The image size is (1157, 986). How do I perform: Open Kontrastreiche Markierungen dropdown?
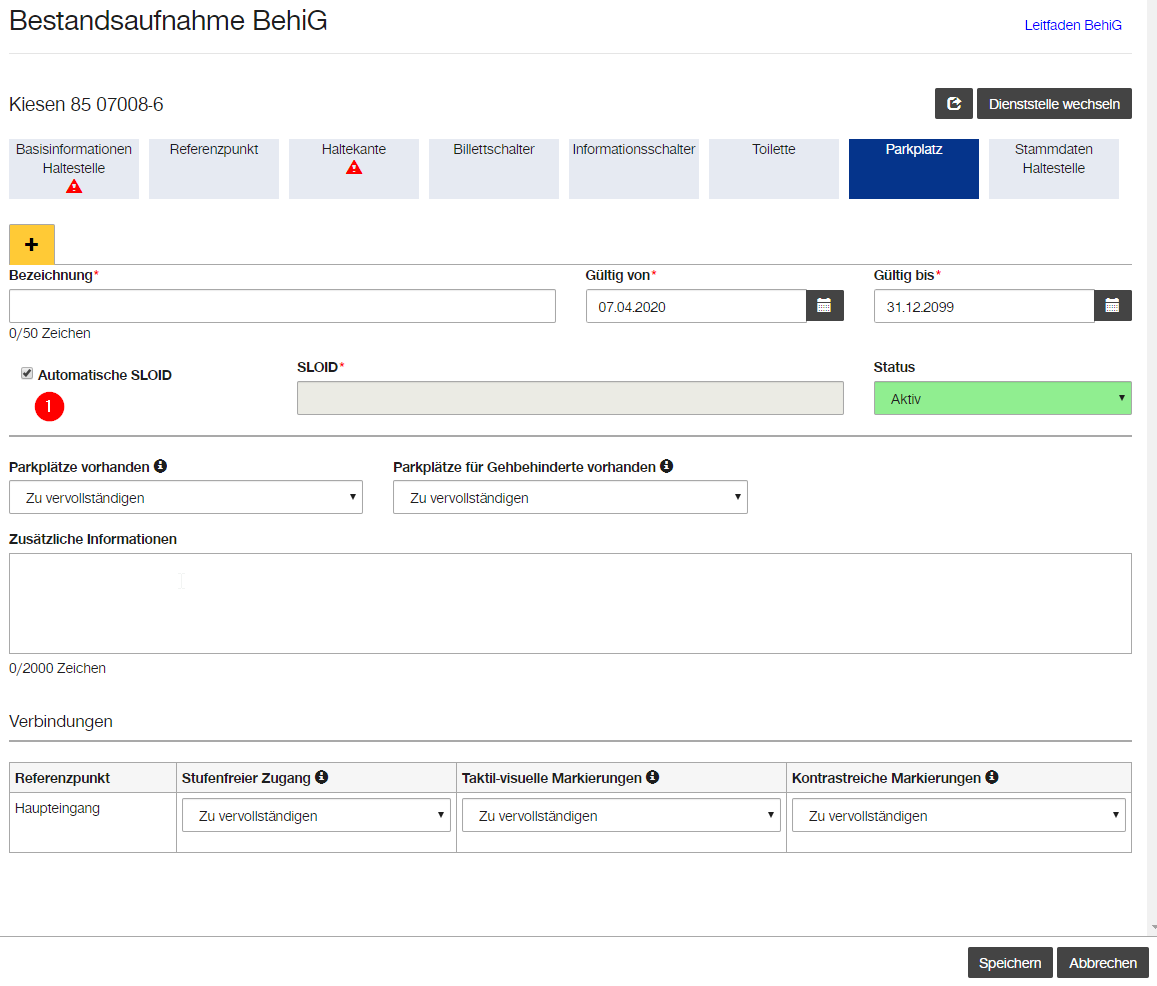click(959, 815)
